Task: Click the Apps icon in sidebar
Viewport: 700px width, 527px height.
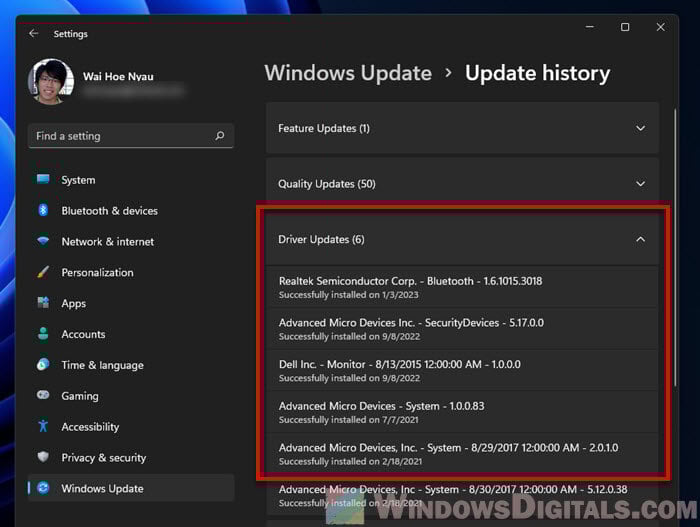Action: (x=43, y=303)
